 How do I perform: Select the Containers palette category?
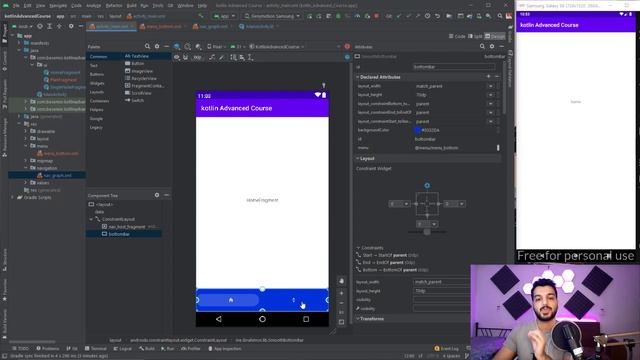(x=99, y=101)
